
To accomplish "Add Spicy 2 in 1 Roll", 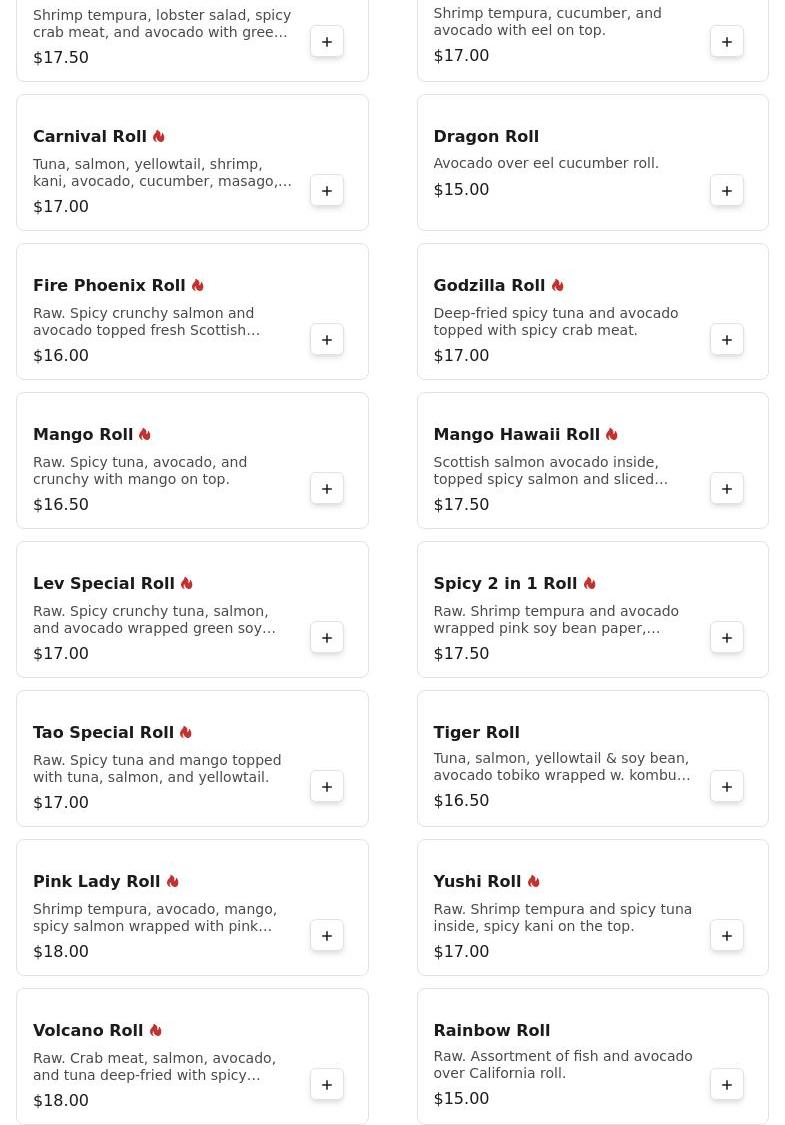I will [727, 638].
